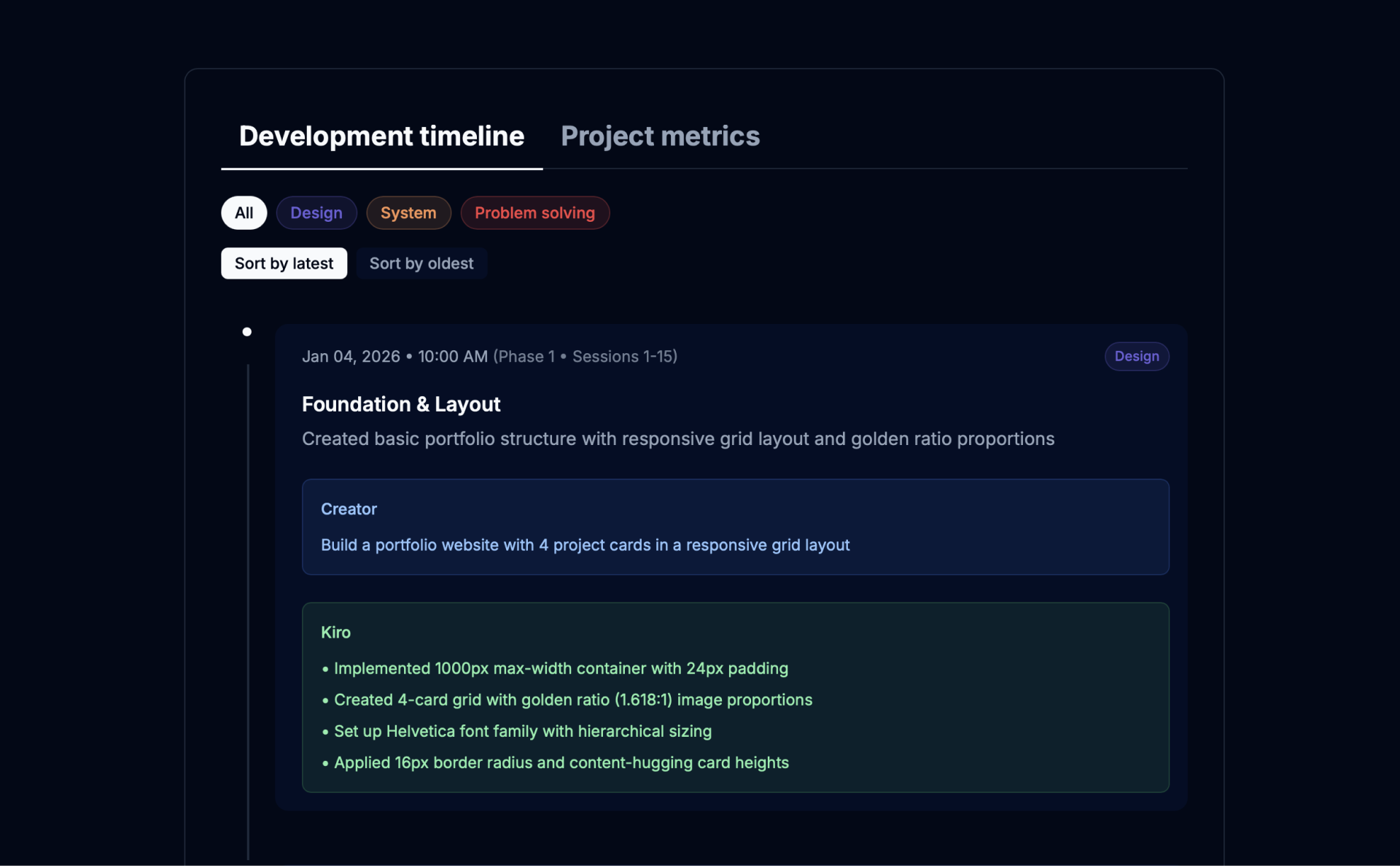Select the All filter chip
Screen dimensions: 1400x866
(244, 213)
